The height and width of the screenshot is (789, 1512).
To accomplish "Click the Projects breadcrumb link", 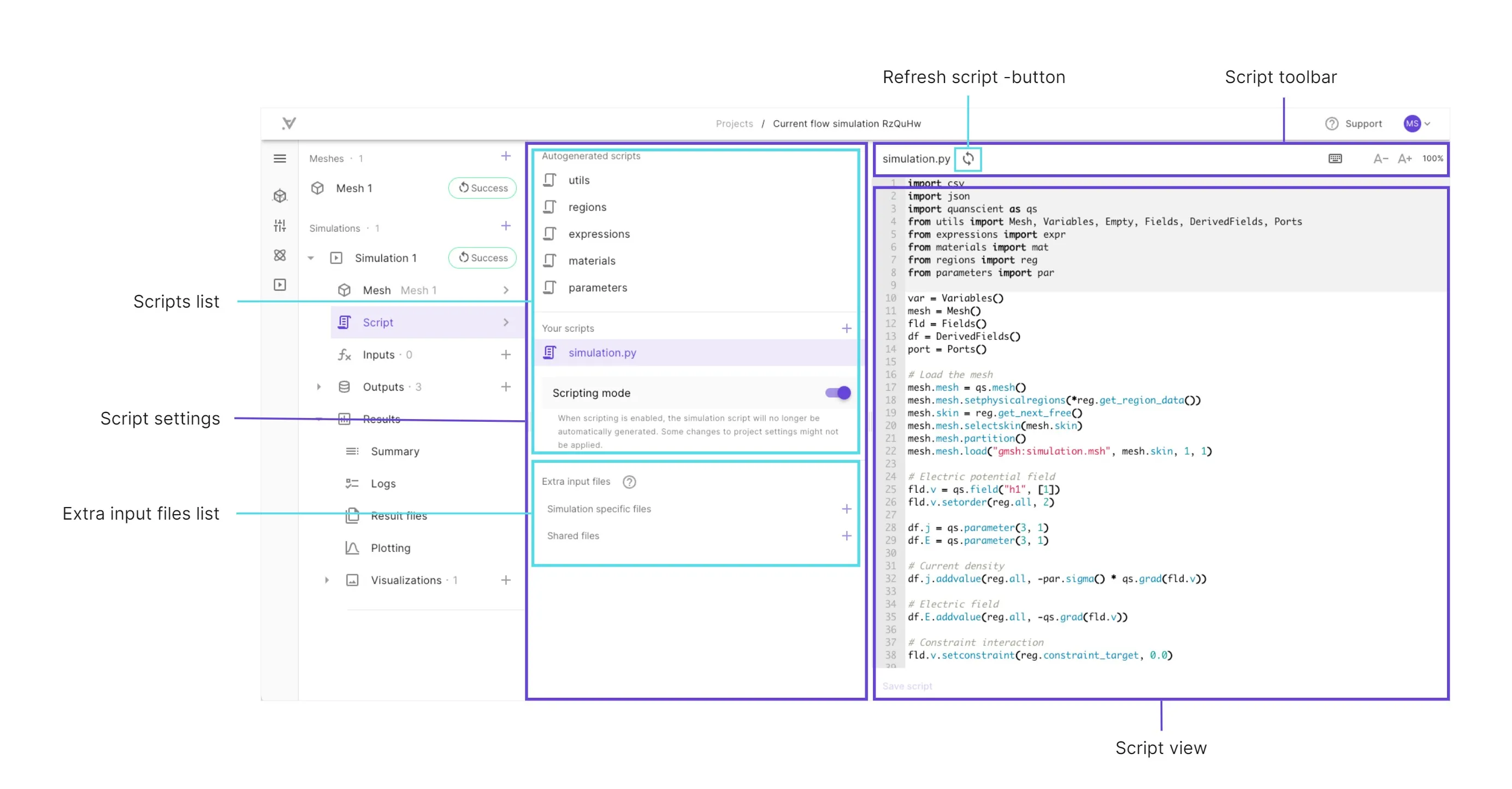I will pos(734,124).
